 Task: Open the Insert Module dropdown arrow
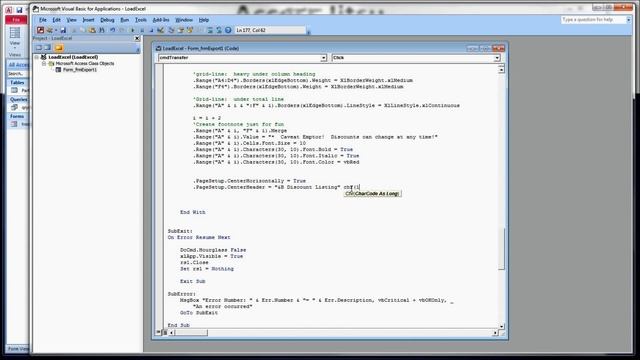pos(56,30)
